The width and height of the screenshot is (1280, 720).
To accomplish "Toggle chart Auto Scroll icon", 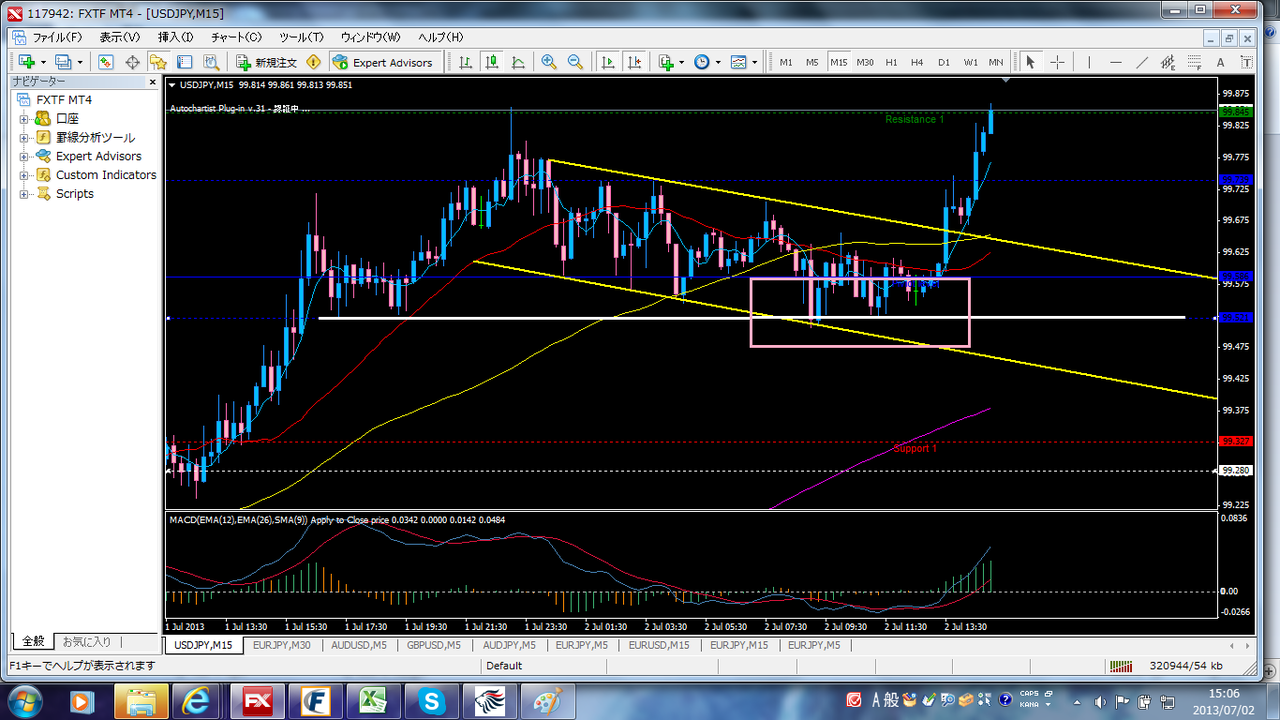I will click(607, 62).
